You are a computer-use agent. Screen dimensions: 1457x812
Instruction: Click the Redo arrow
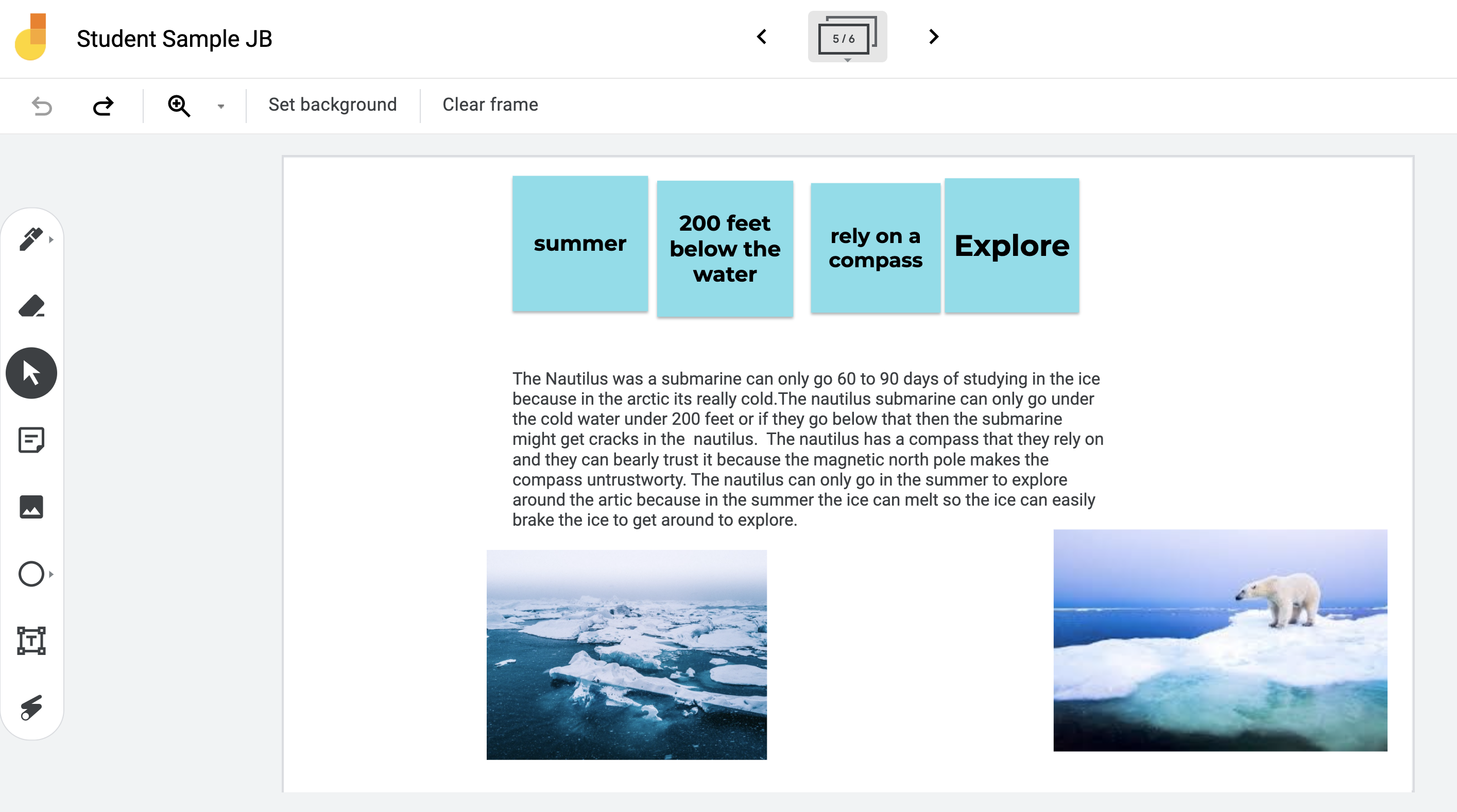(x=103, y=106)
